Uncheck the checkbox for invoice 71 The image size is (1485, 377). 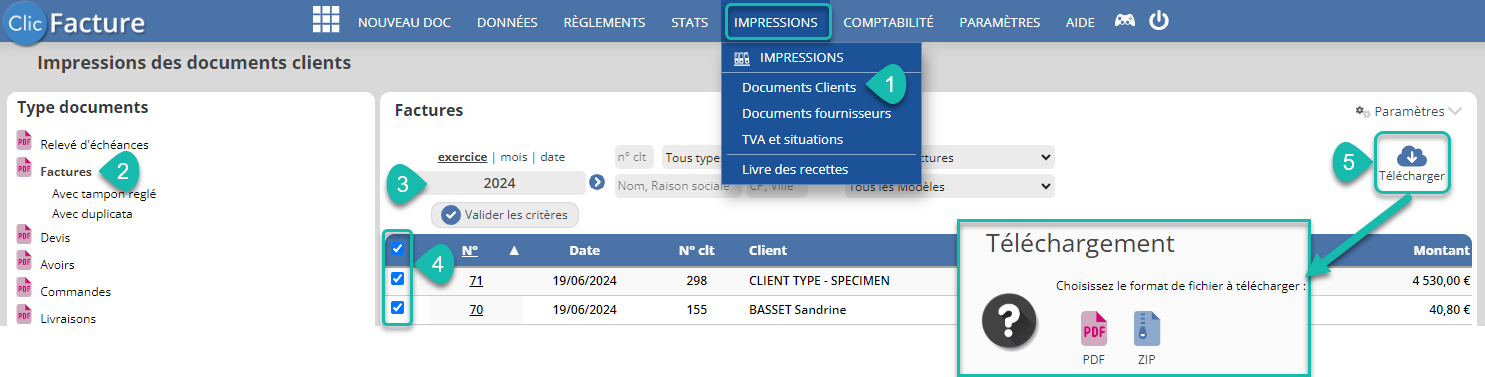(x=397, y=278)
